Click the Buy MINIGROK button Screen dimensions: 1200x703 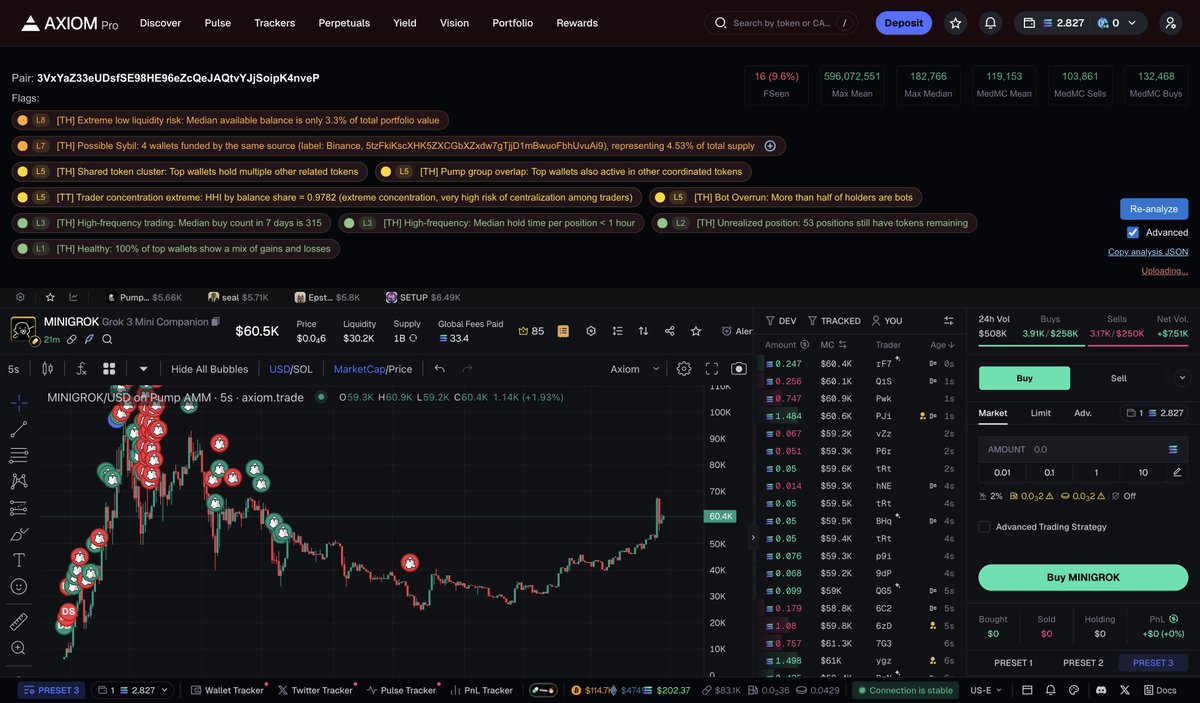click(x=1083, y=577)
